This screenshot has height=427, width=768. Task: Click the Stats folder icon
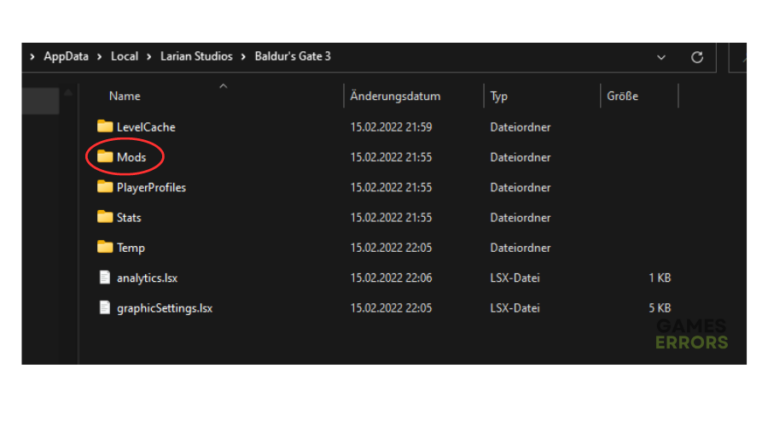pyautogui.click(x=105, y=217)
